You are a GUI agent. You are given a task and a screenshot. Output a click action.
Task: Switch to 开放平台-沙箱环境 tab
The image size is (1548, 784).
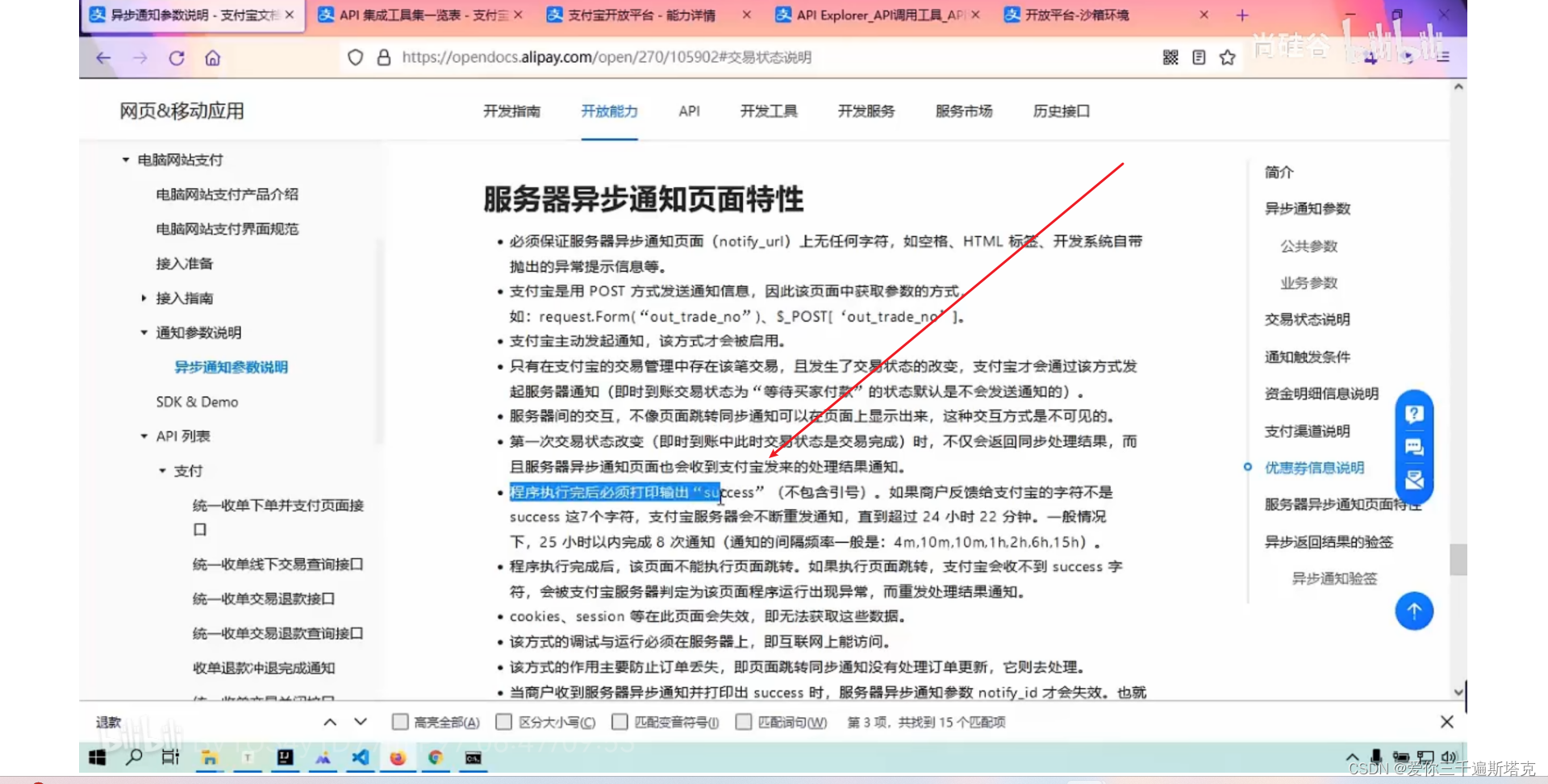pyautogui.click(x=1106, y=15)
